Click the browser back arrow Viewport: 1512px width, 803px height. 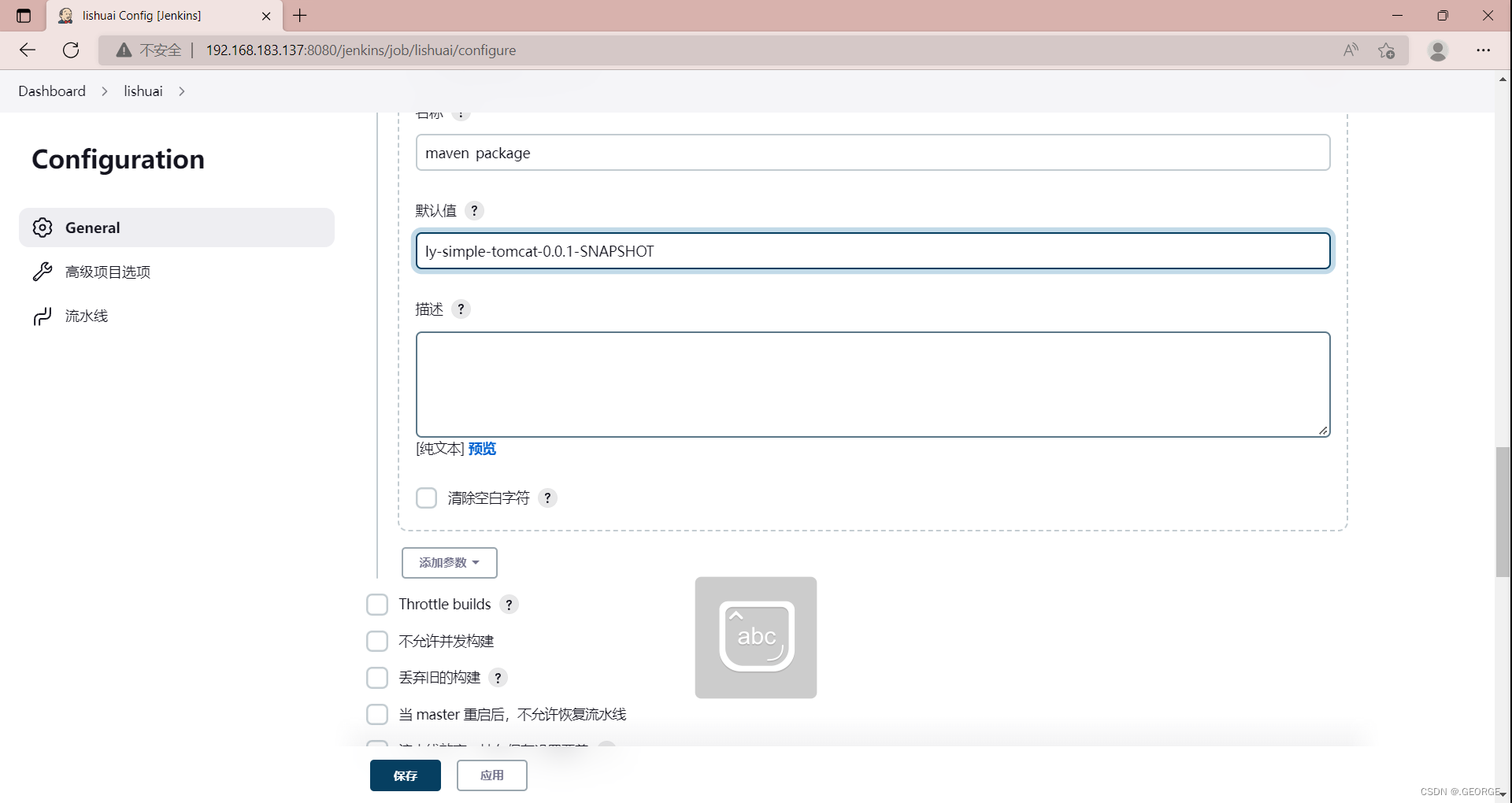[x=28, y=50]
